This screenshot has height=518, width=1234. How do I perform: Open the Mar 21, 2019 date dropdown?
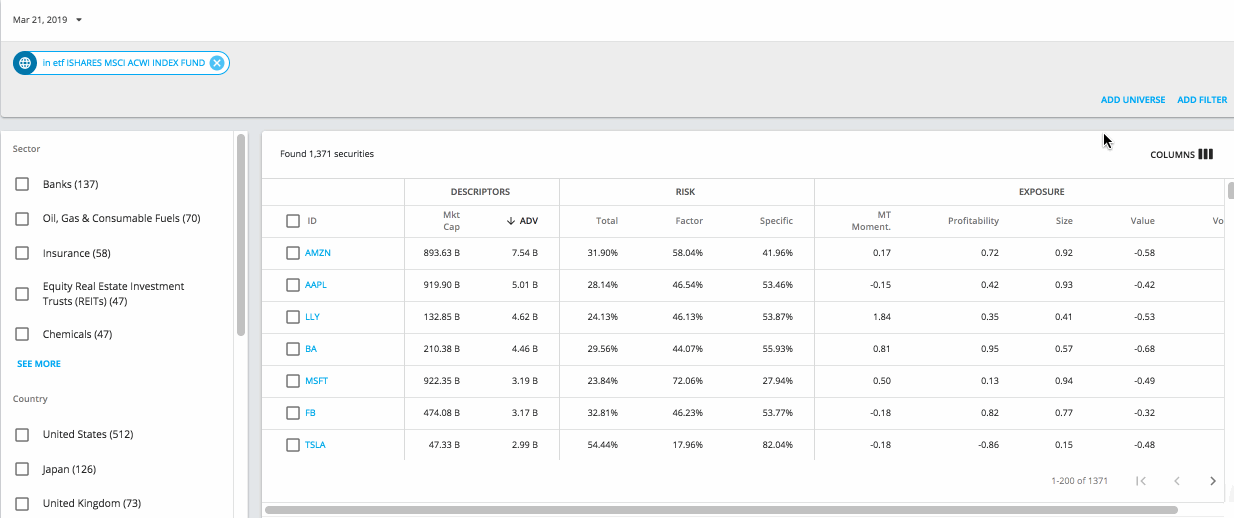48,19
